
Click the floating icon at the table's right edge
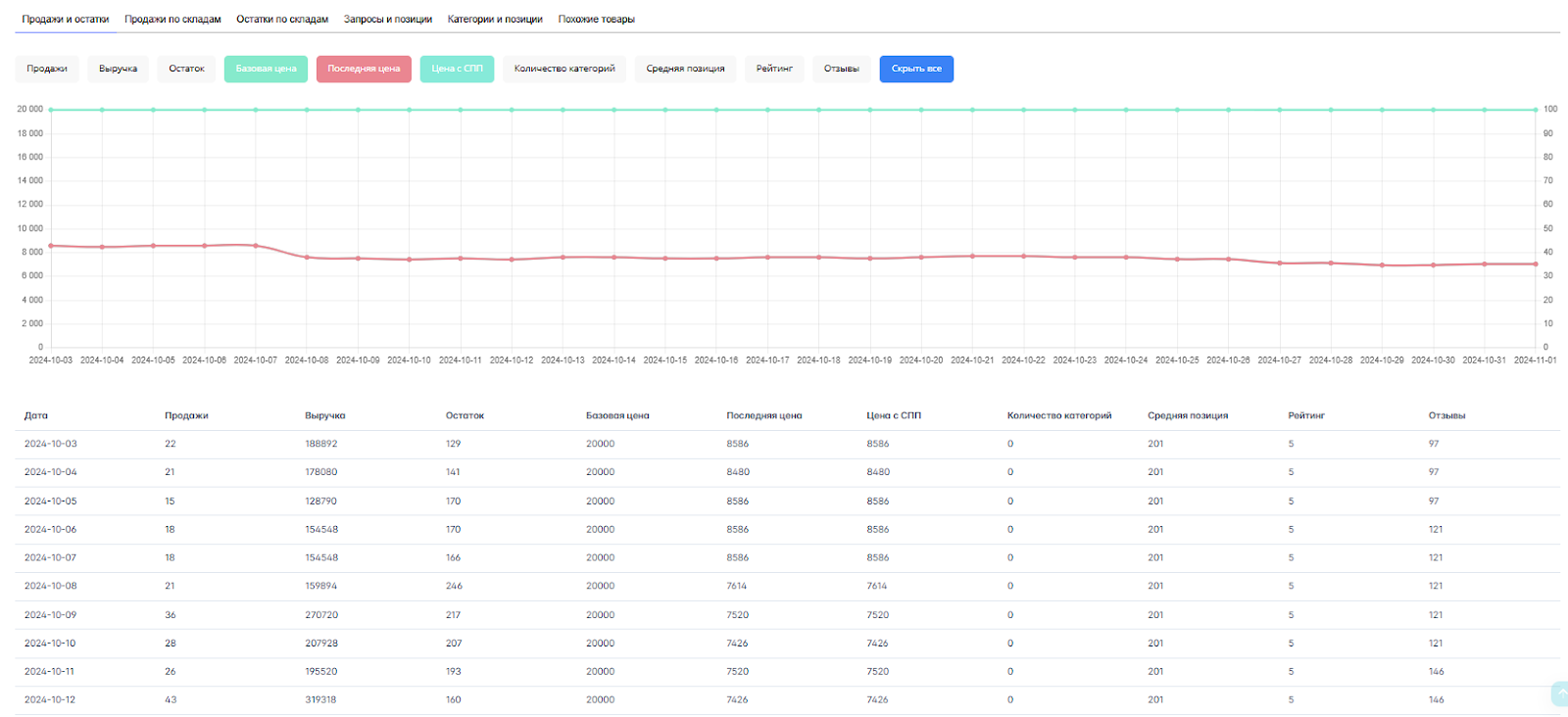click(x=1560, y=693)
